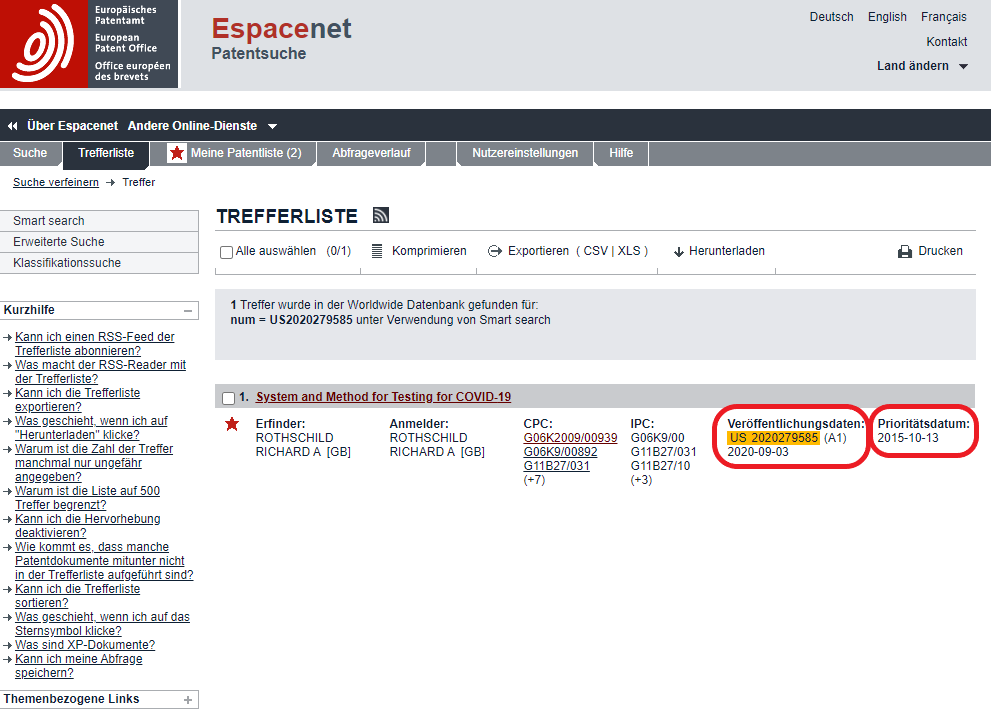Tick the checkbox for result 1
The height and width of the screenshot is (710, 991).
229,398
